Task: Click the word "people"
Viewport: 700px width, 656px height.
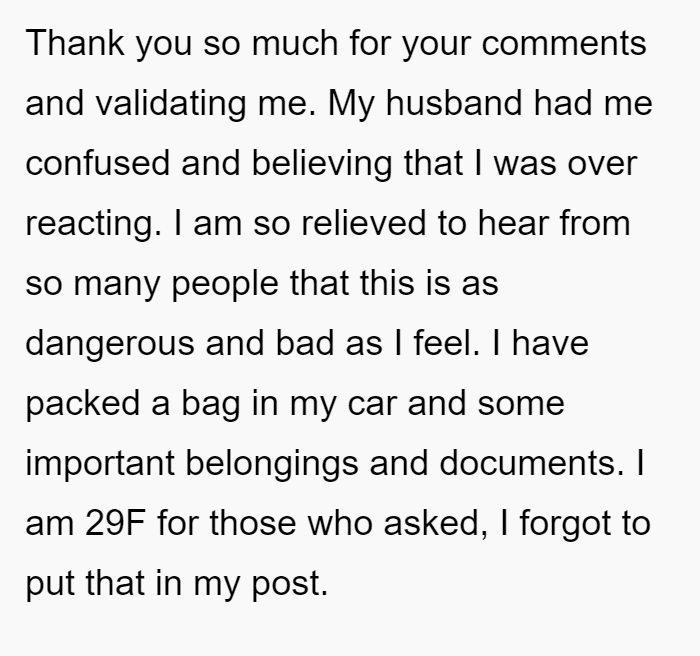Action: 225,284
